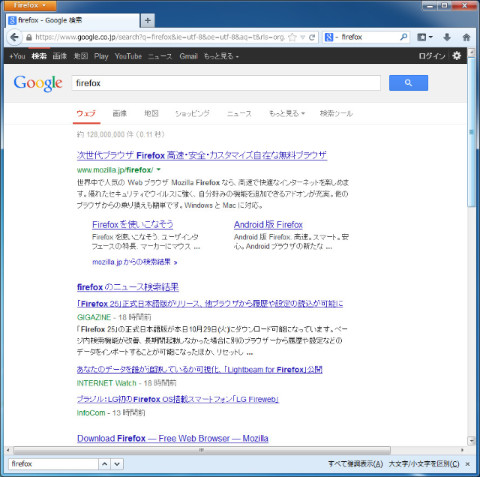Image resolution: width=480 pixels, height=477 pixels.
Task: Click the browser back arrow button
Action: [x=14, y=37]
